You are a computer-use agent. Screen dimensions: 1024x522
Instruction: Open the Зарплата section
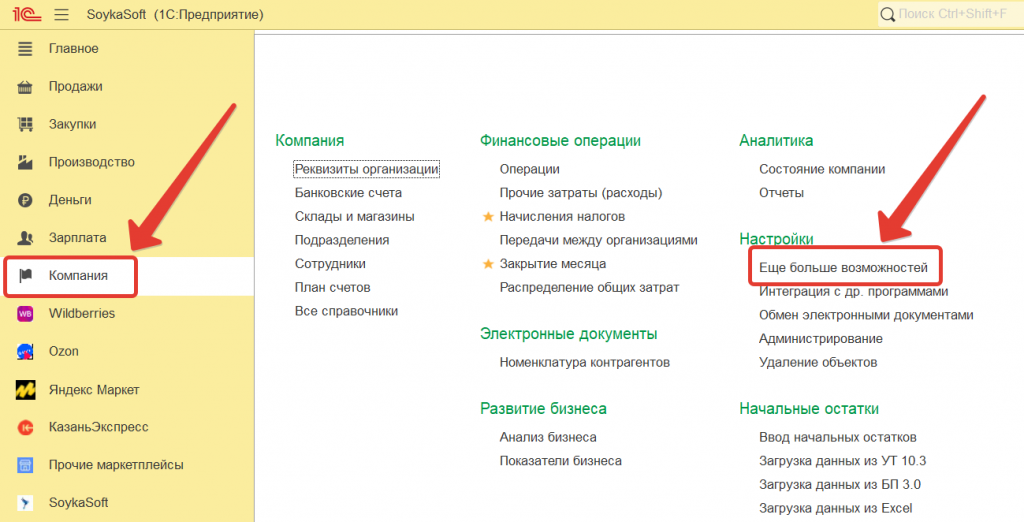(77, 238)
